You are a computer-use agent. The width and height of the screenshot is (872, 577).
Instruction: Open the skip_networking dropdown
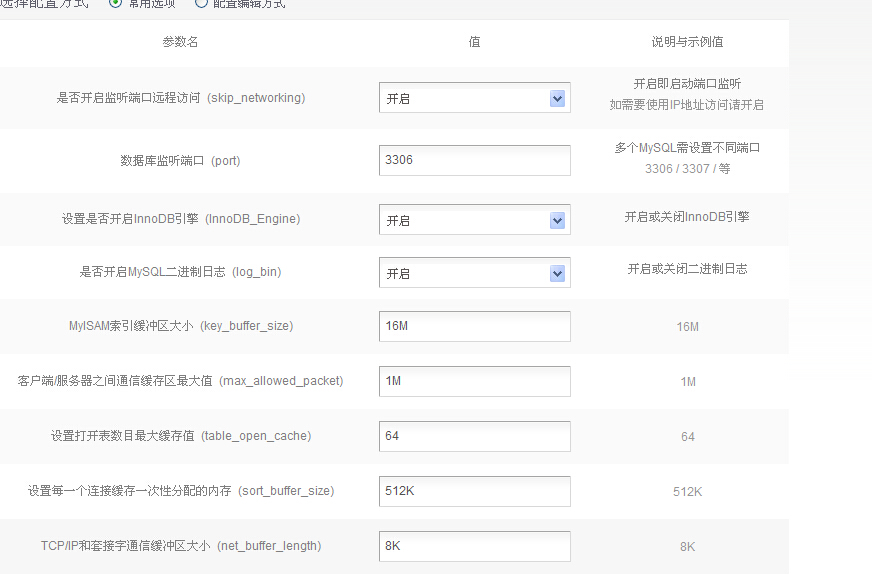(474, 98)
